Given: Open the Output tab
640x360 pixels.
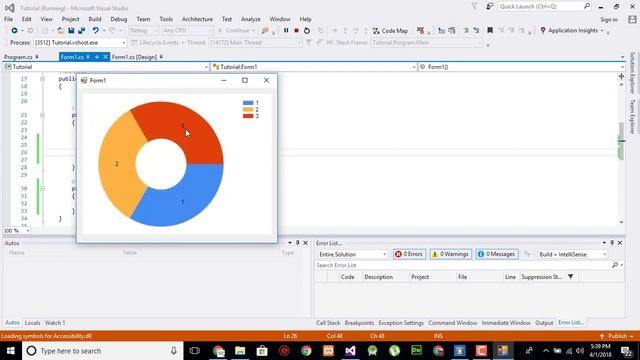Looking at the screenshot, I should 544,323.
